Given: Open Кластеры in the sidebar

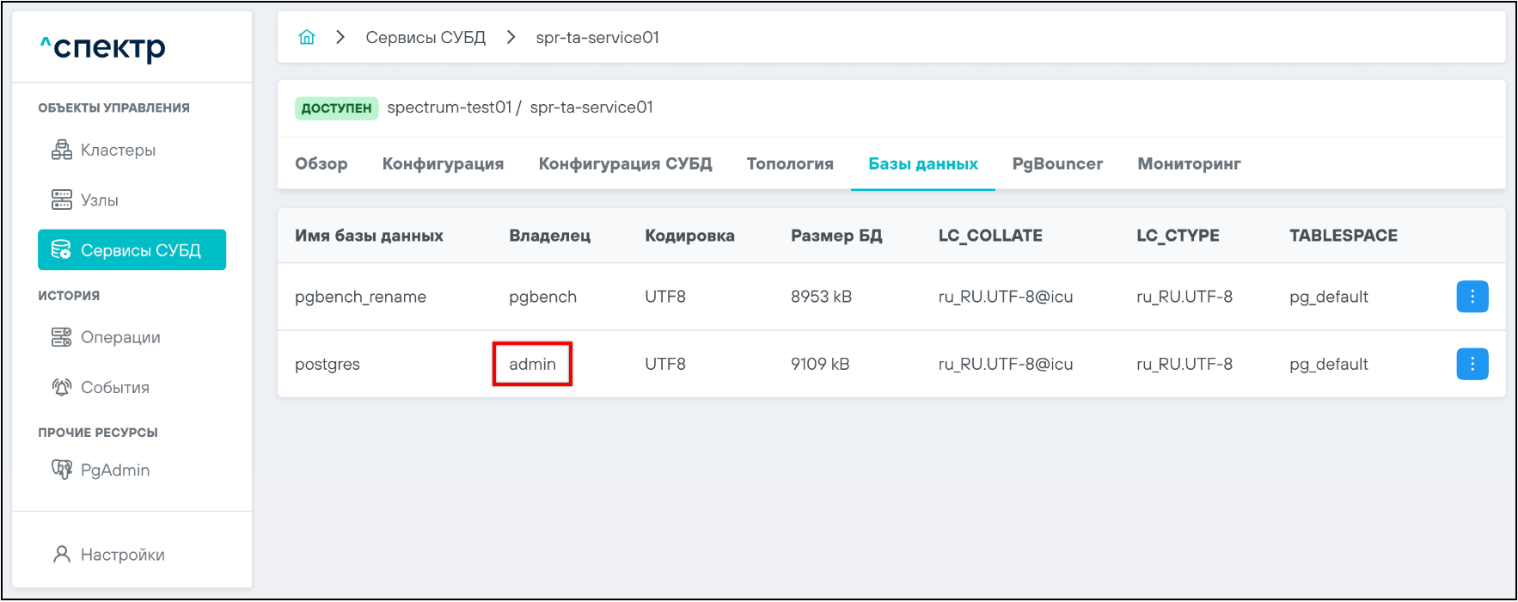Looking at the screenshot, I should [x=104, y=150].
